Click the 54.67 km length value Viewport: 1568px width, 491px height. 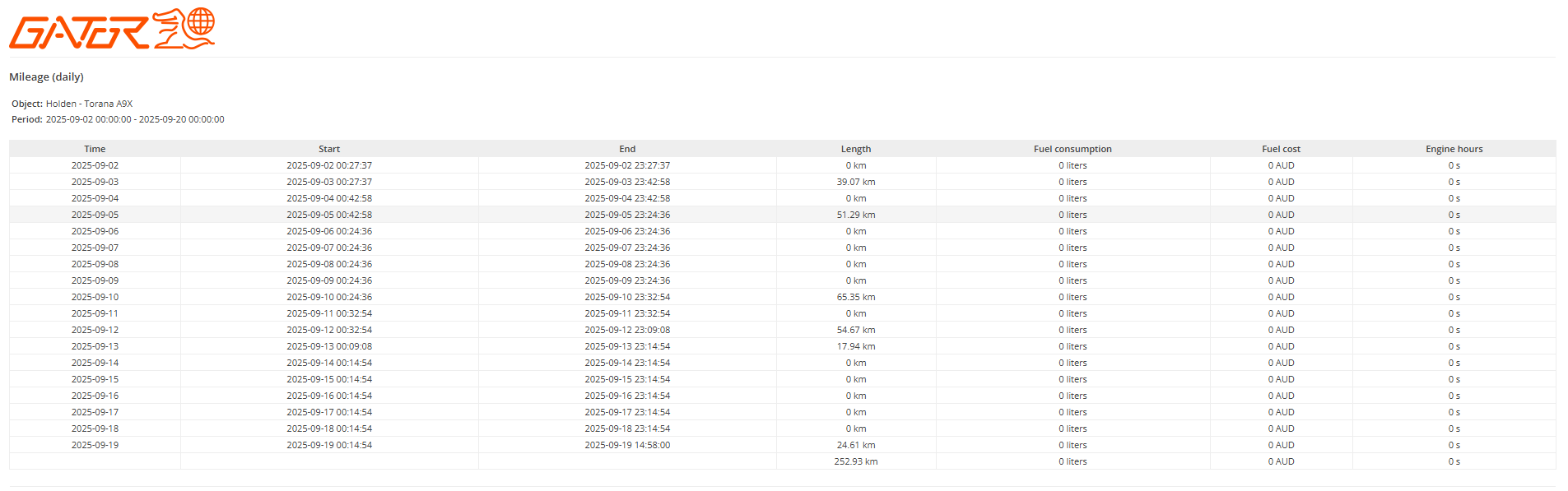[856, 330]
